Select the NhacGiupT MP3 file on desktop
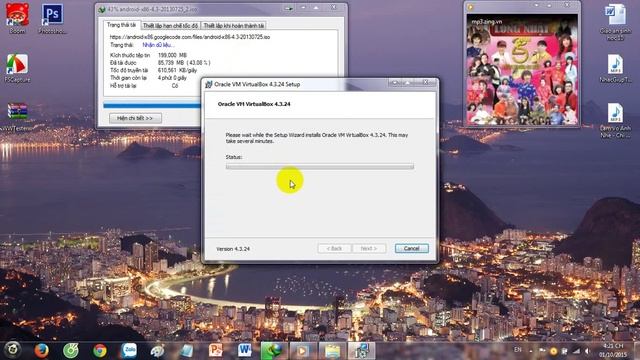This screenshot has height=360, width=640. tap(616, 69)
